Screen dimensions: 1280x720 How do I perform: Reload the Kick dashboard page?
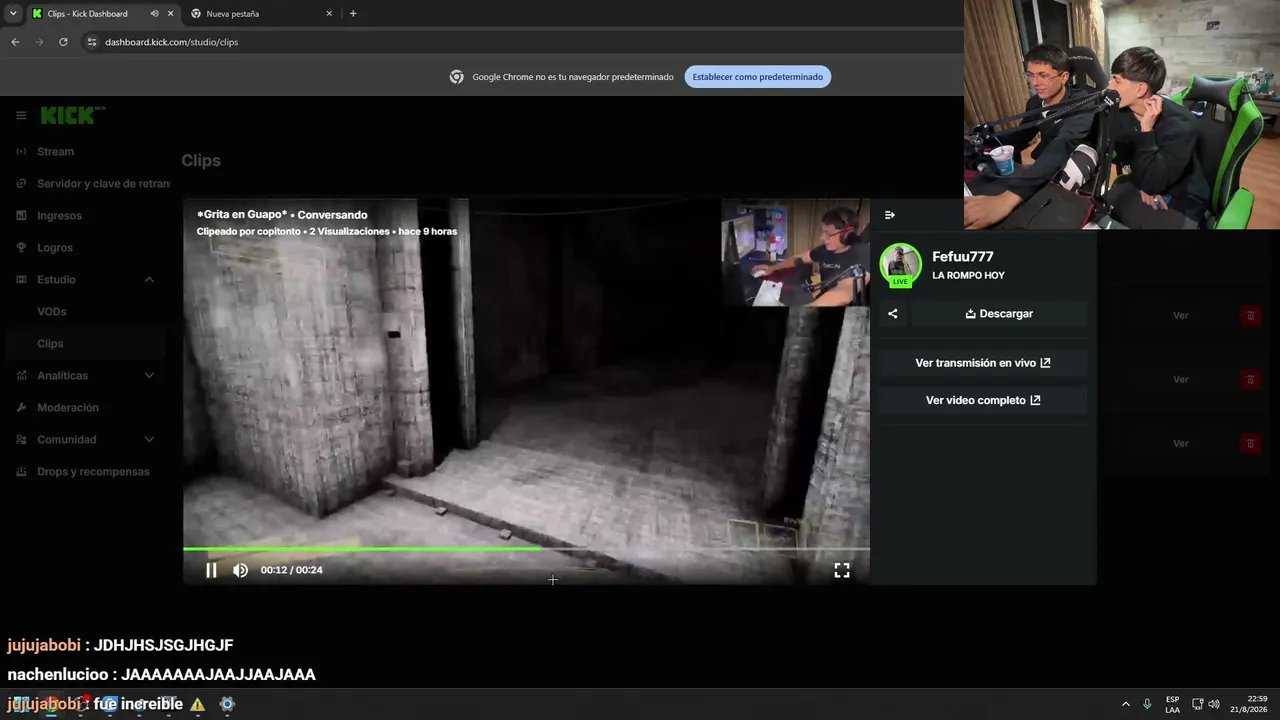[63, 42]
